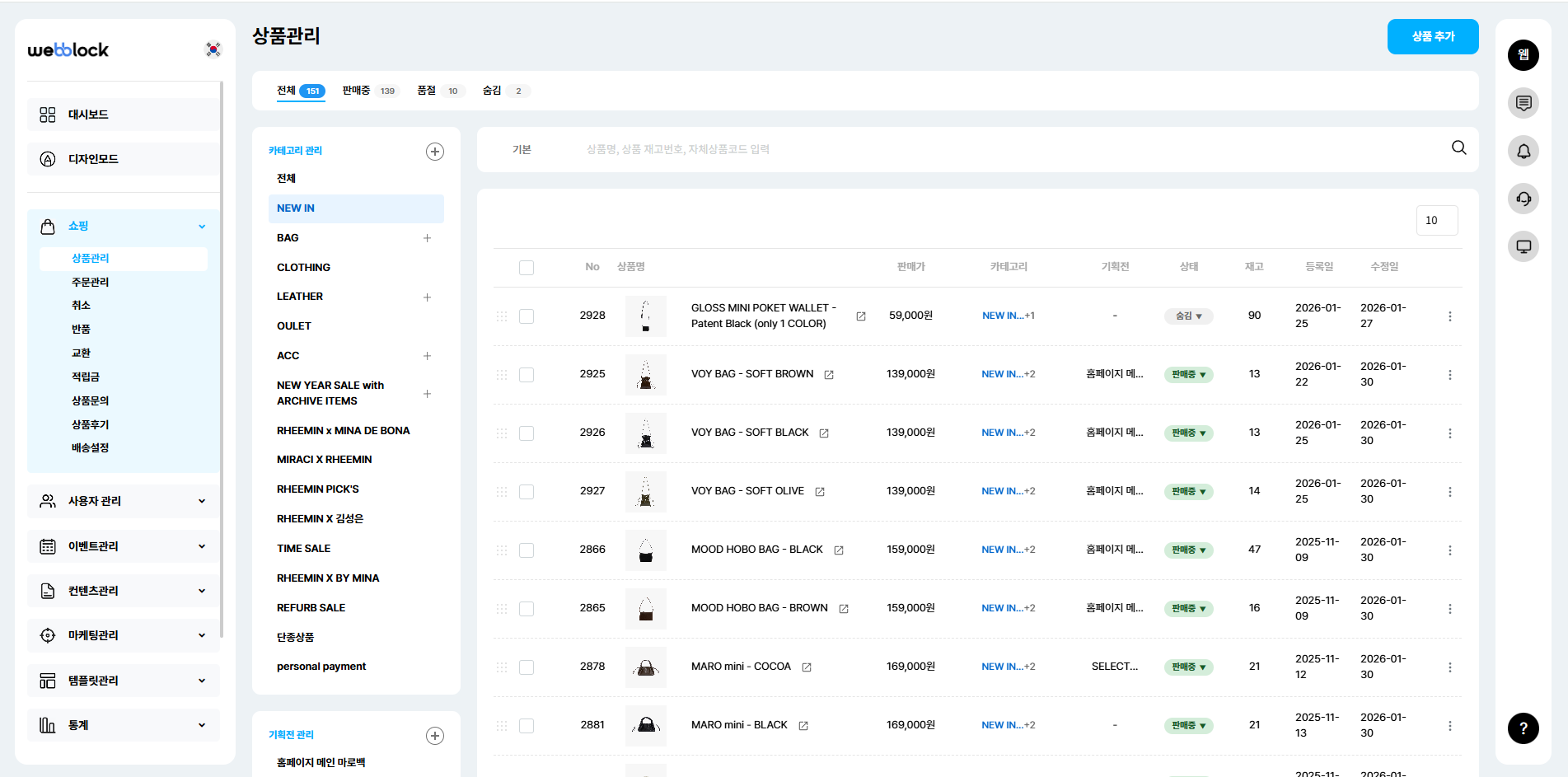Change language via Korean flag icon
The image size is (1568, 777).
click(x=213, y=49)
